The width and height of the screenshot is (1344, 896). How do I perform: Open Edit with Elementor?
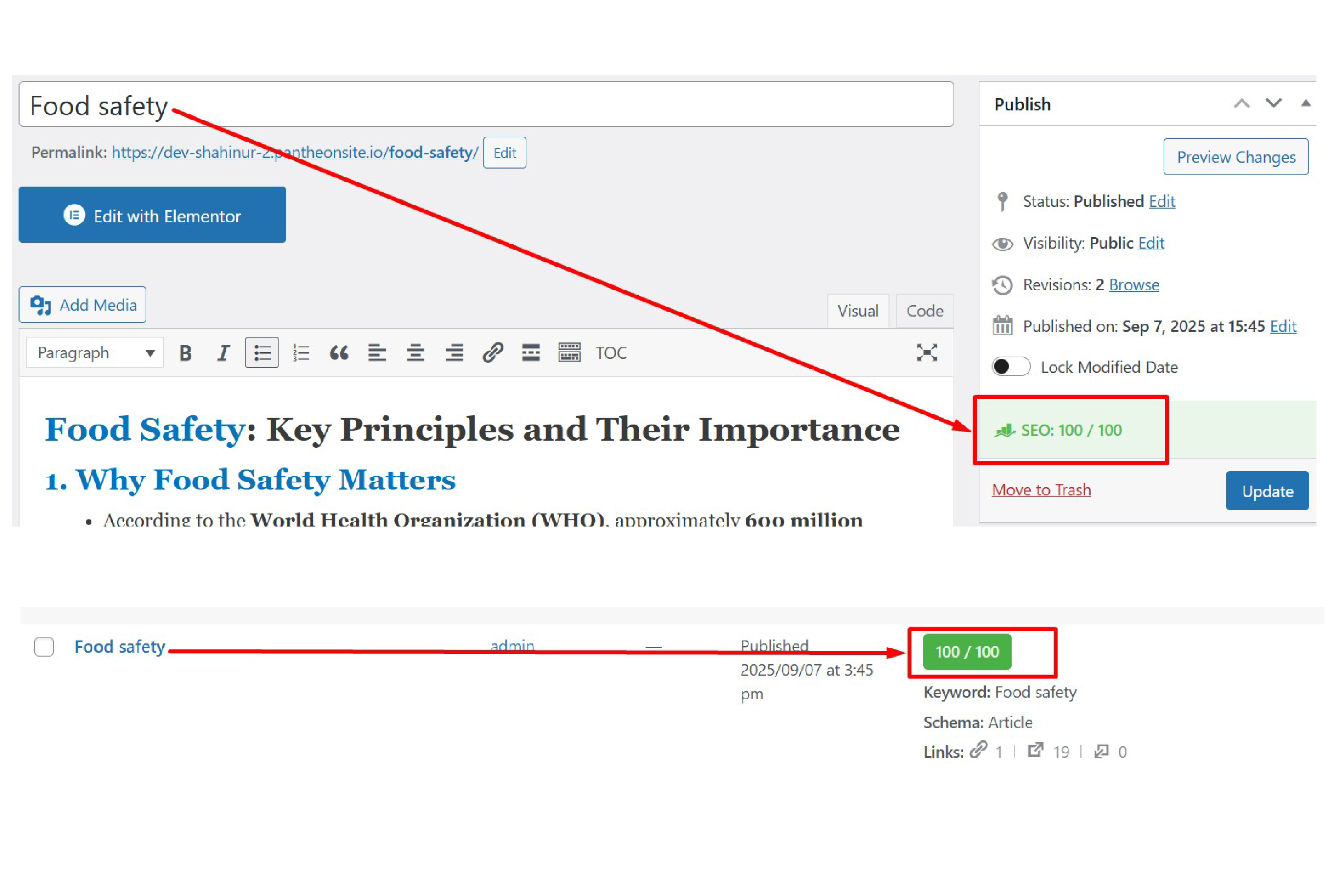(152, 215)
